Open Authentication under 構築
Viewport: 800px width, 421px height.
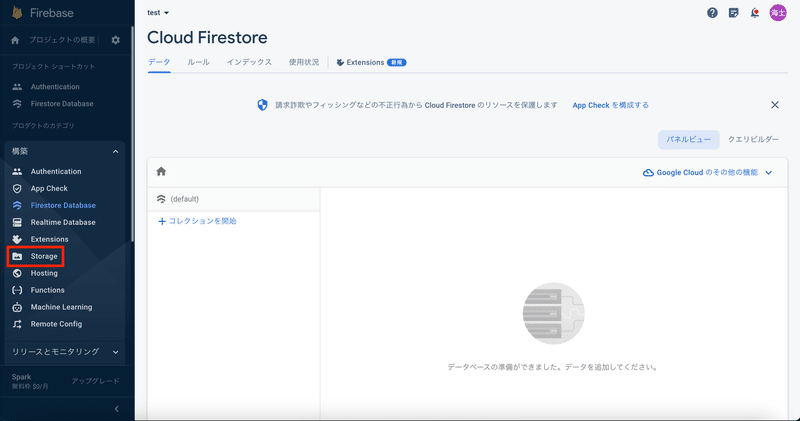click(x=56, y=171)
